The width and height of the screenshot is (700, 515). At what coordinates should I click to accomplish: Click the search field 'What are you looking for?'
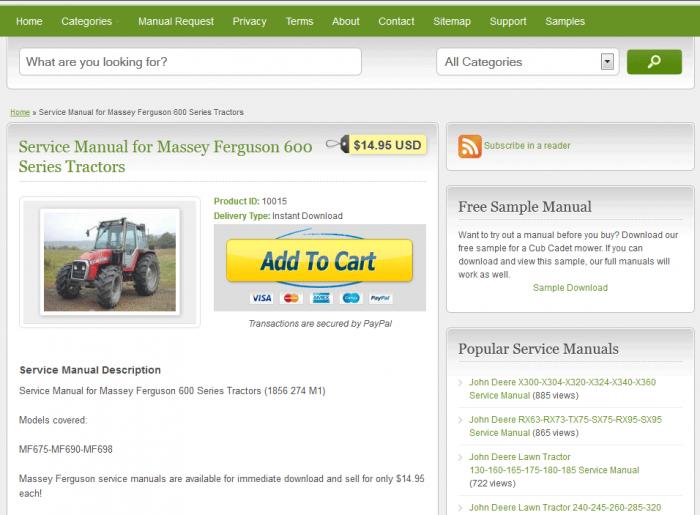pos(190,62)
